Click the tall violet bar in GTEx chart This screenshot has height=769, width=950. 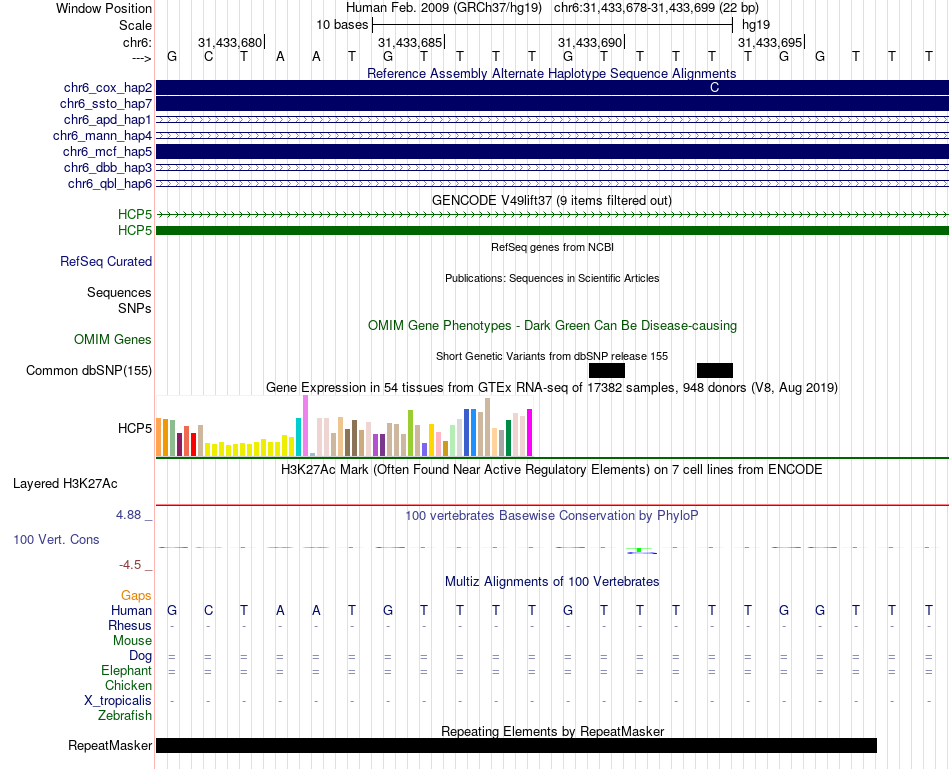click(x=305, y=426)
